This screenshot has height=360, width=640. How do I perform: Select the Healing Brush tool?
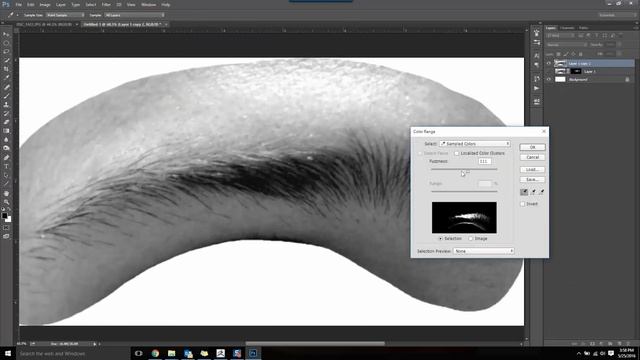(x=6, y=87)
